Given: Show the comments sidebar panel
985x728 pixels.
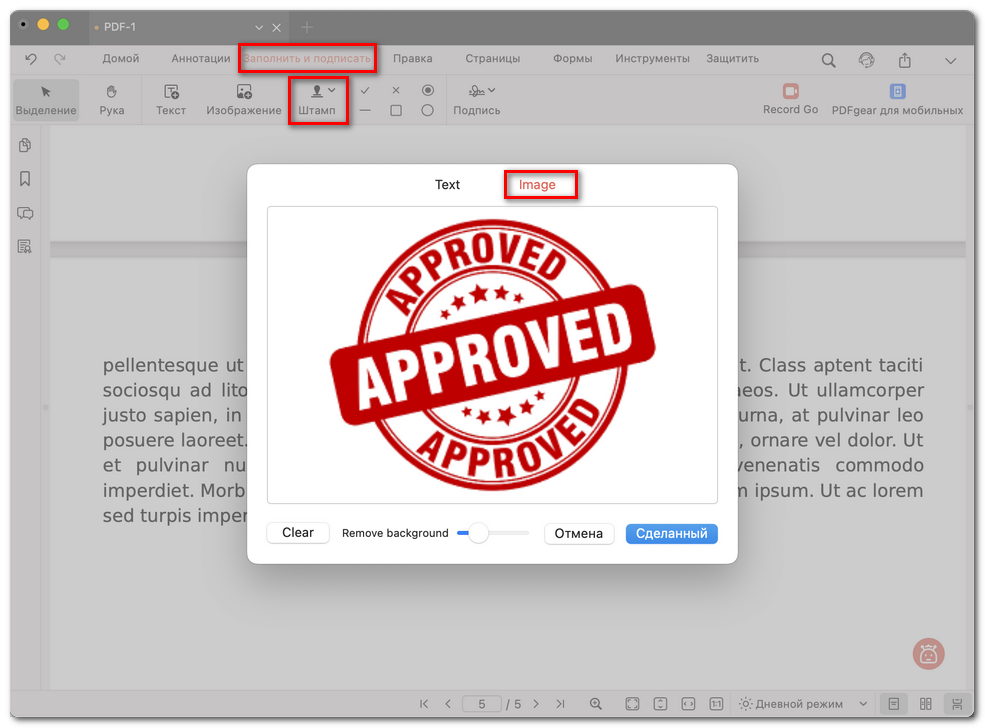Looking at the screenshot, I should [x=25, y=213].
